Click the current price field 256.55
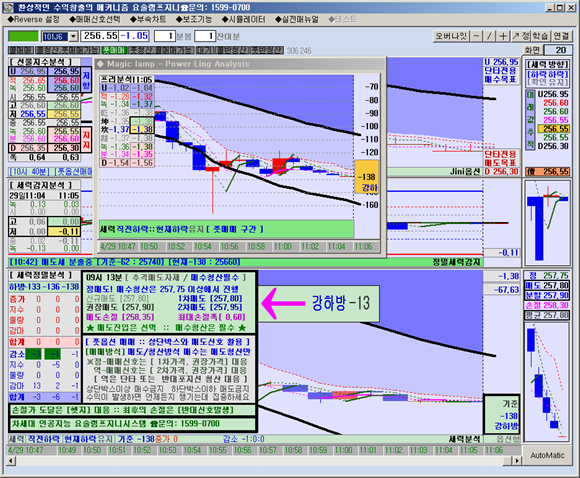The image size is (580, 478). (100, 36)
